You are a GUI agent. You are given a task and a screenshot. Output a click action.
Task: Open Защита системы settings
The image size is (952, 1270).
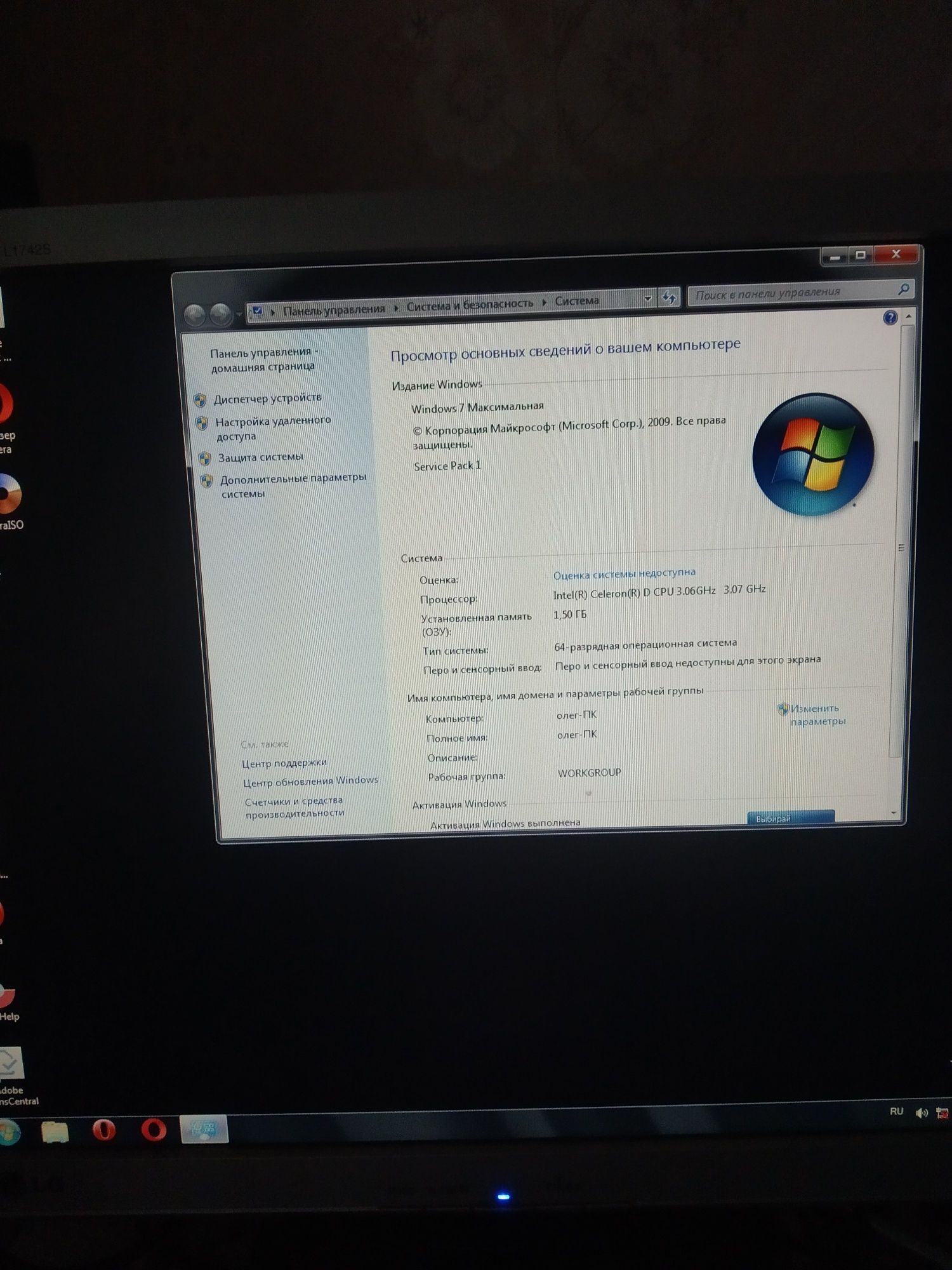(x=260, y=457)
